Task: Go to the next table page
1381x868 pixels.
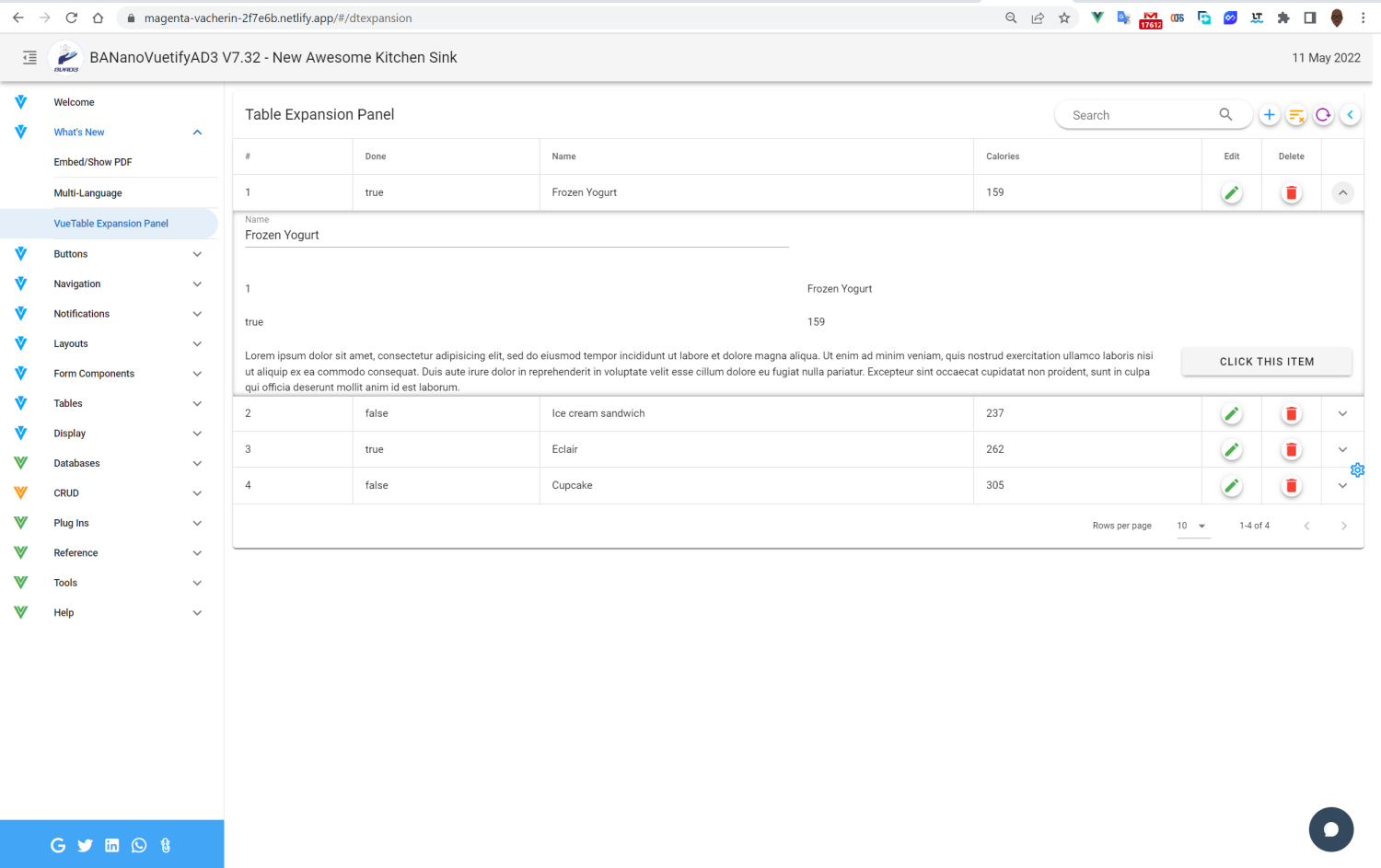Action: coord(1343,526)
